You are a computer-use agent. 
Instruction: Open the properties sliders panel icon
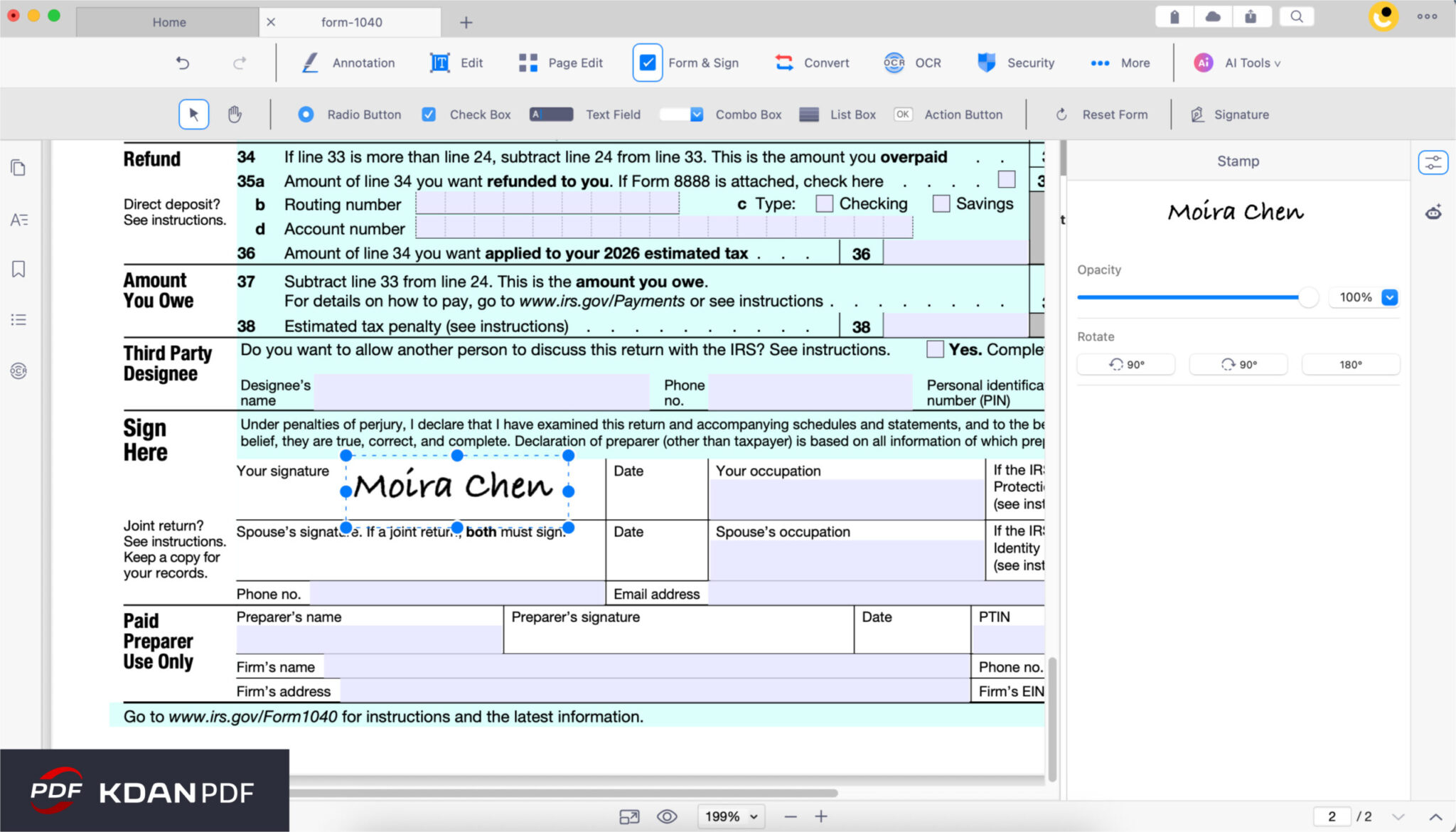coord(1433,163)
